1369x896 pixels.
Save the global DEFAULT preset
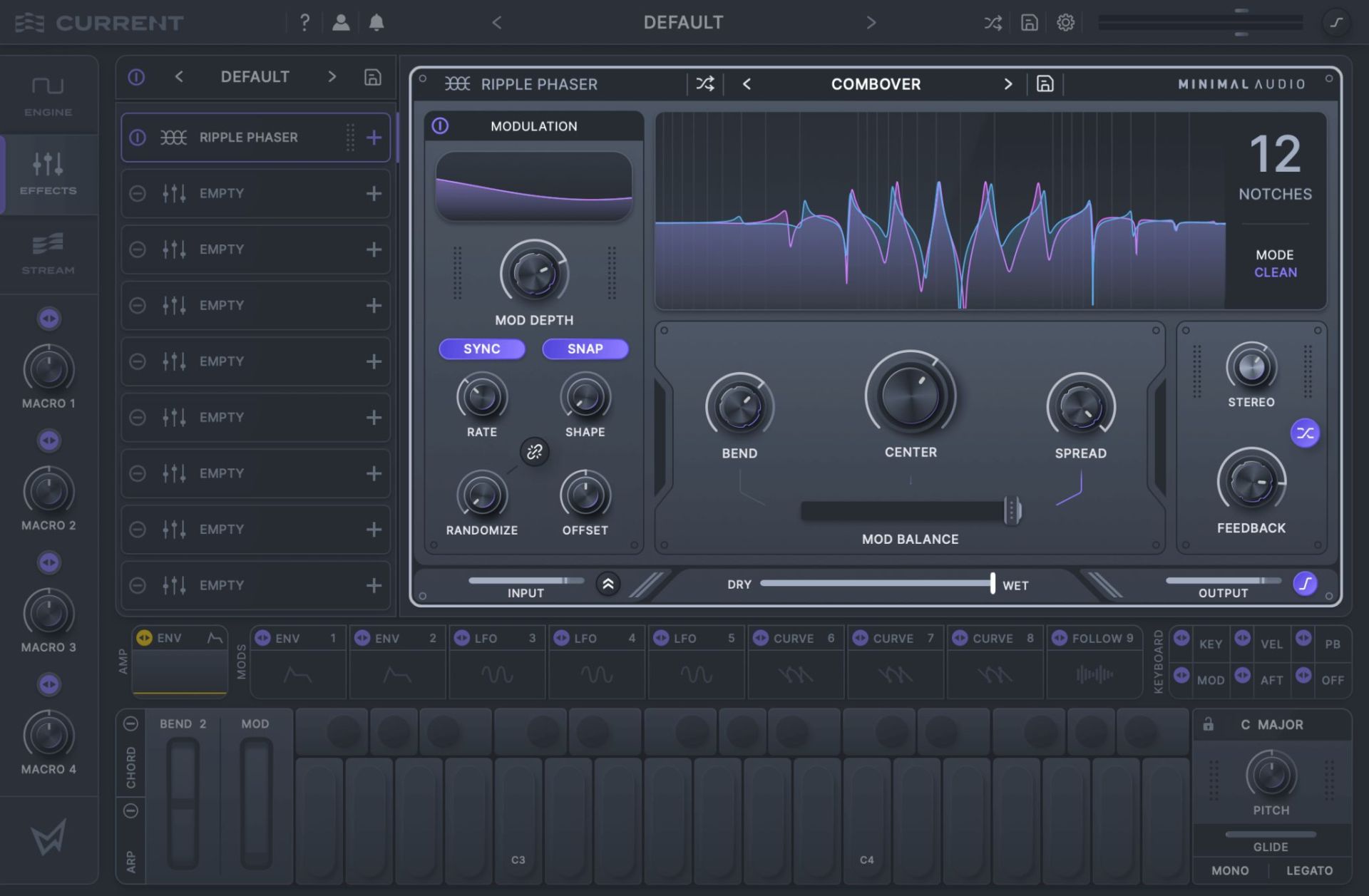[1029, 23]
